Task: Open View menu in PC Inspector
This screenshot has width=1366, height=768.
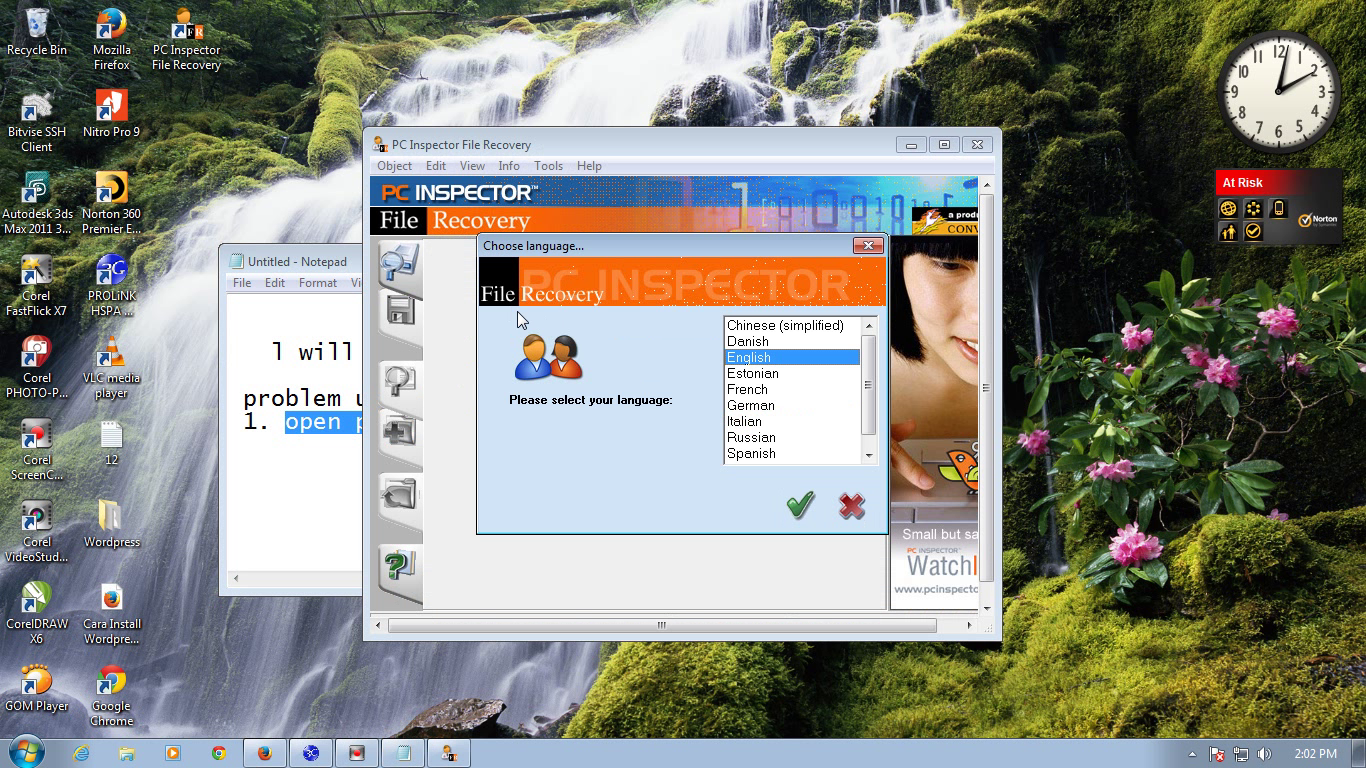Action: point(472,166)
